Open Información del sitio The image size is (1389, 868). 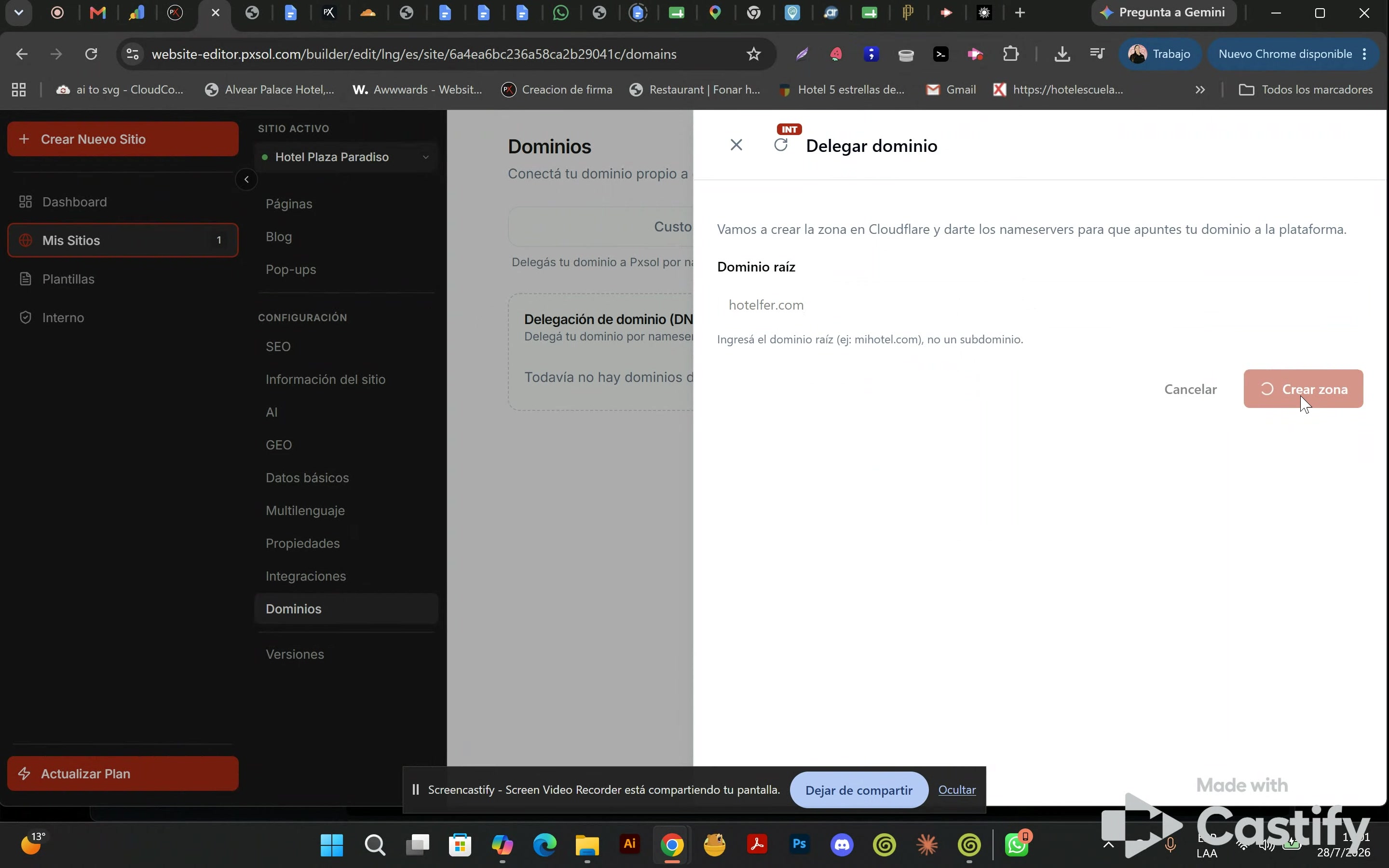coord(326,380)
